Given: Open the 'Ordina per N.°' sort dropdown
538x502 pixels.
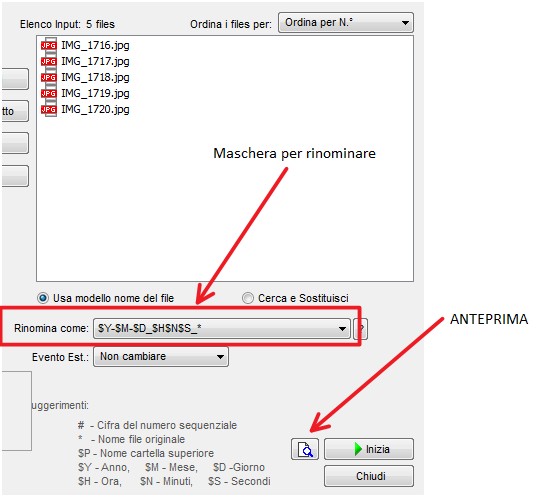Looking at the screenshot, I should coord(346,23).
